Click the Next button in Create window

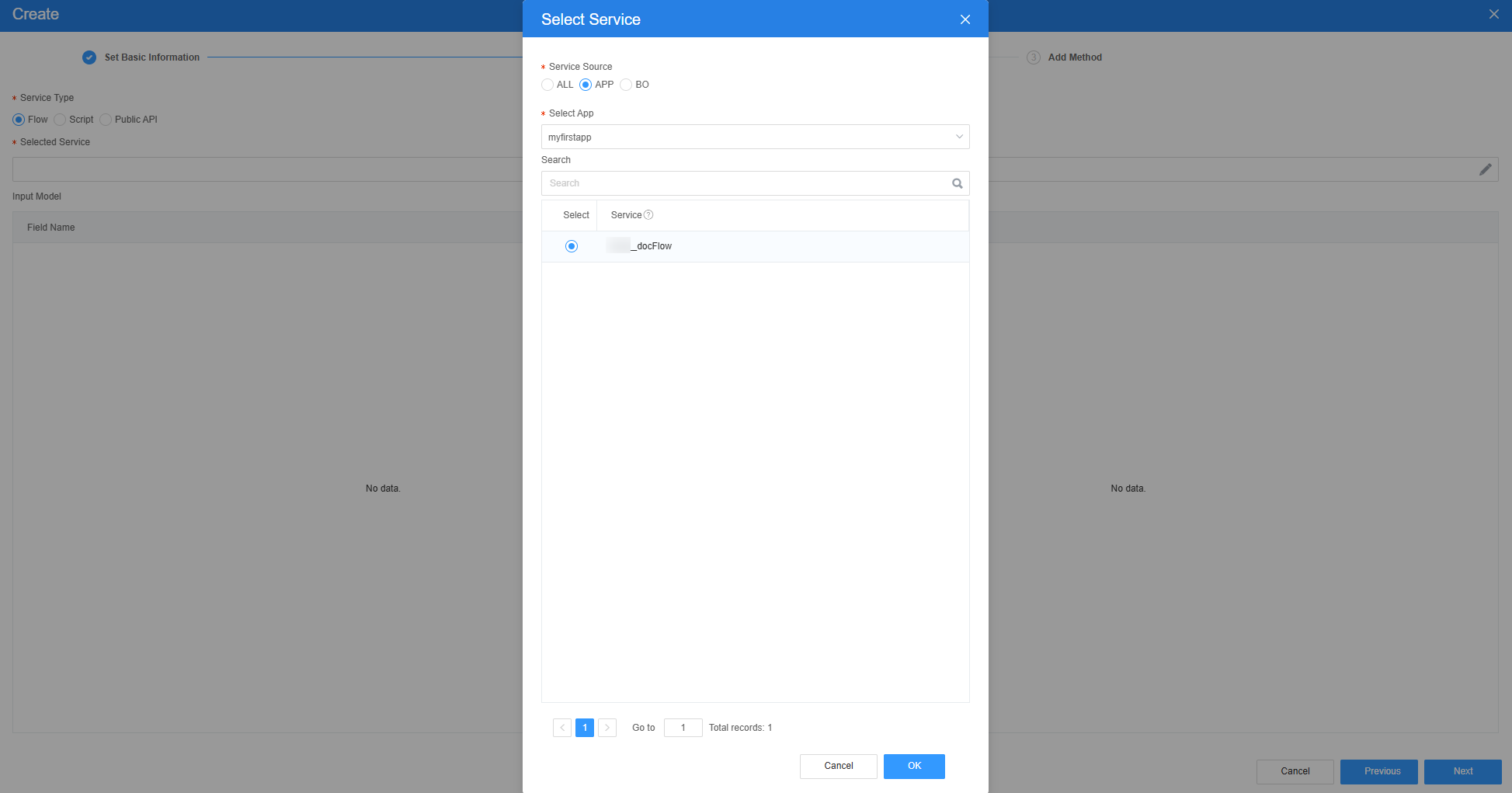point(1463,771)
